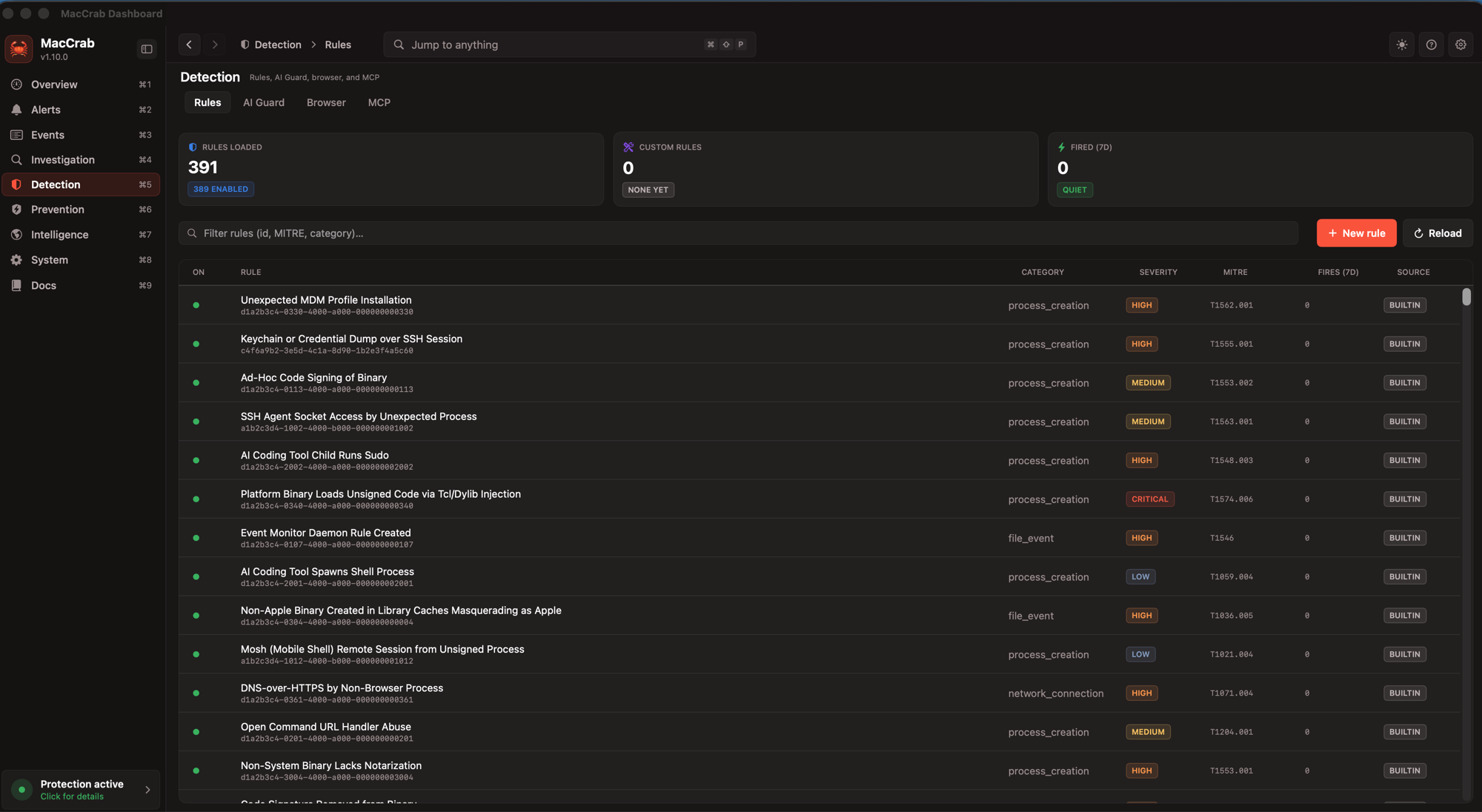Collapse the sidebar with the panel icon

pyautogui.click(x=147, y=49)
